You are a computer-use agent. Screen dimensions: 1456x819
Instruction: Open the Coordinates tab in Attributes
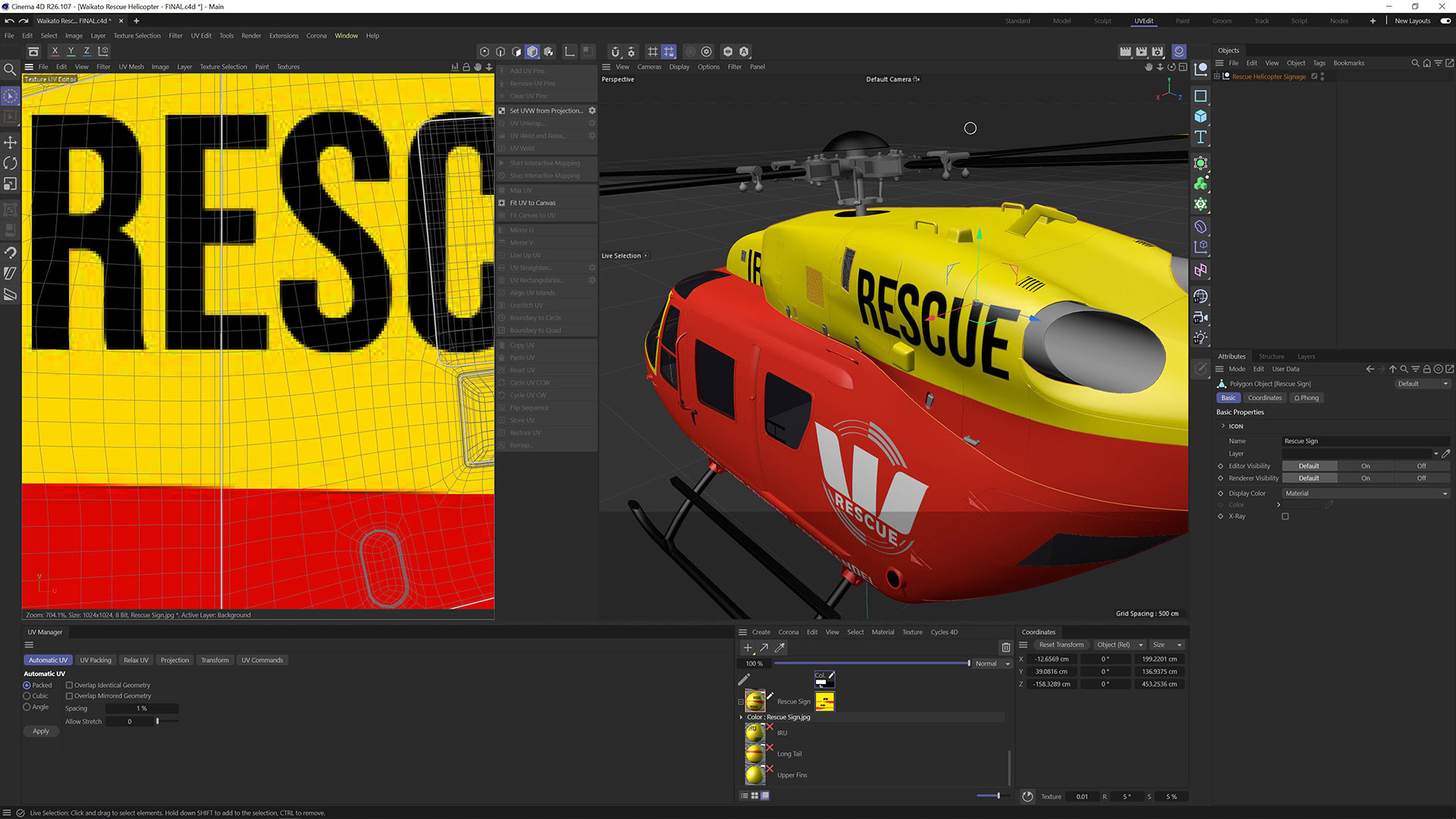[x=1265, y=398]
